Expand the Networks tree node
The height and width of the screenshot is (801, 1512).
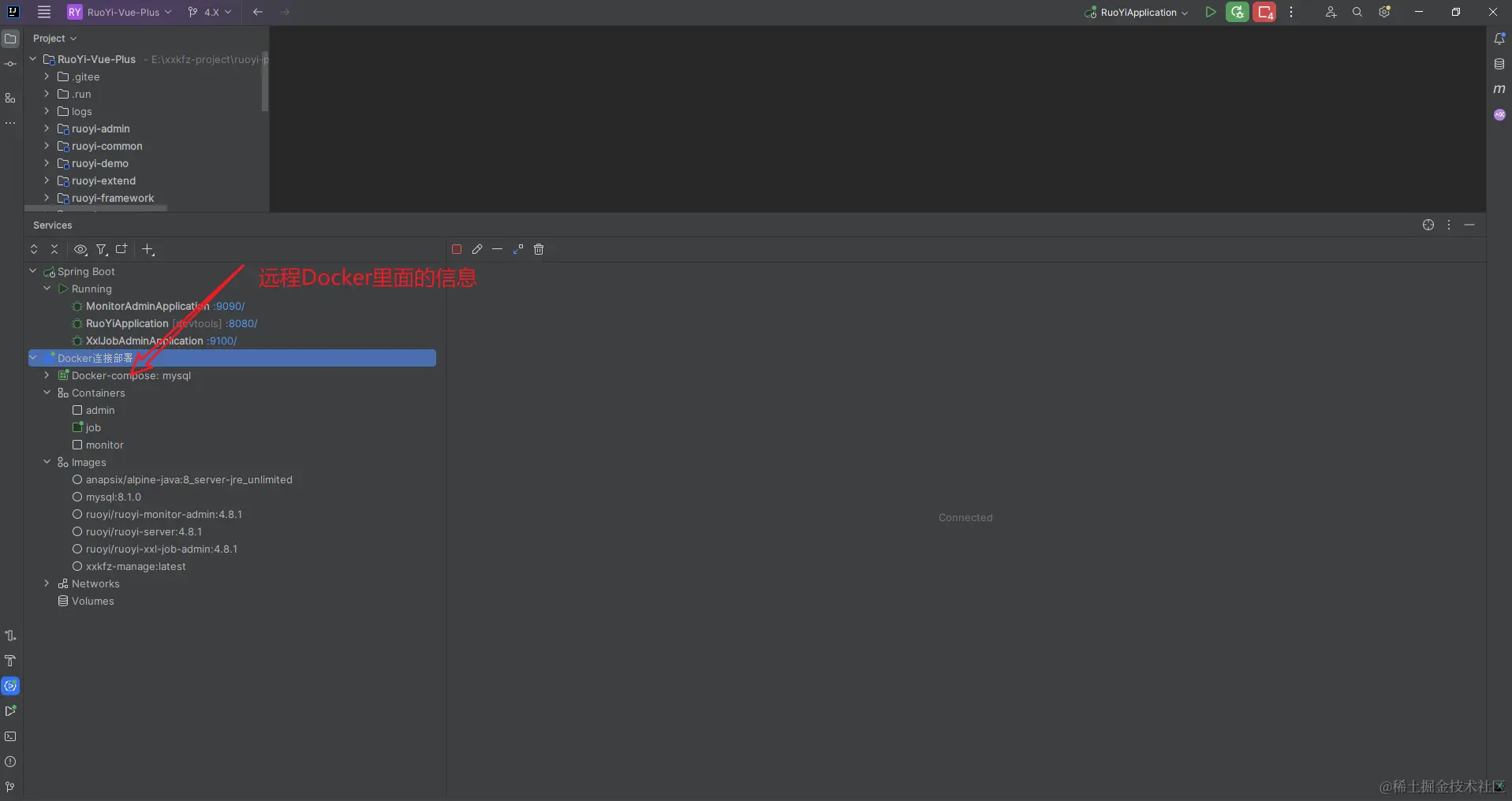pyautogui.click(x=46, y=583)
